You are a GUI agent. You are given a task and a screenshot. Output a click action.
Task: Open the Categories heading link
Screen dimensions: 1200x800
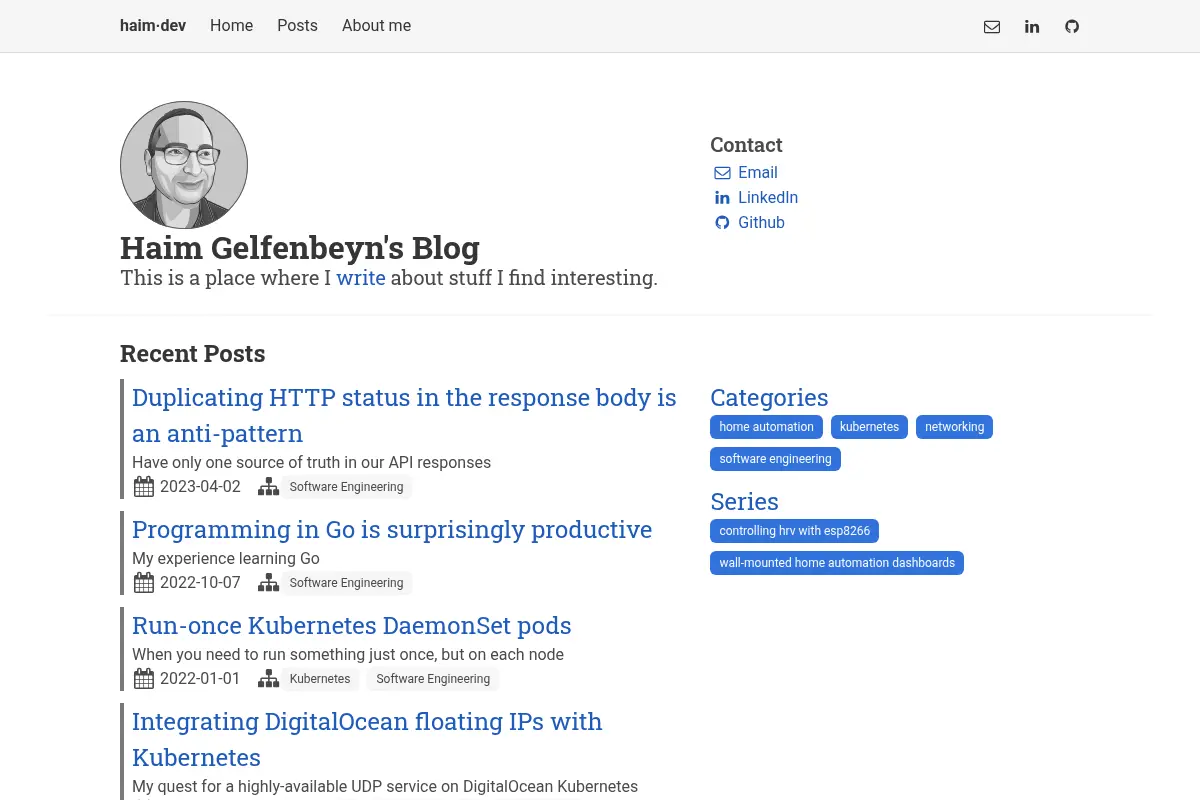pos(769,398)
